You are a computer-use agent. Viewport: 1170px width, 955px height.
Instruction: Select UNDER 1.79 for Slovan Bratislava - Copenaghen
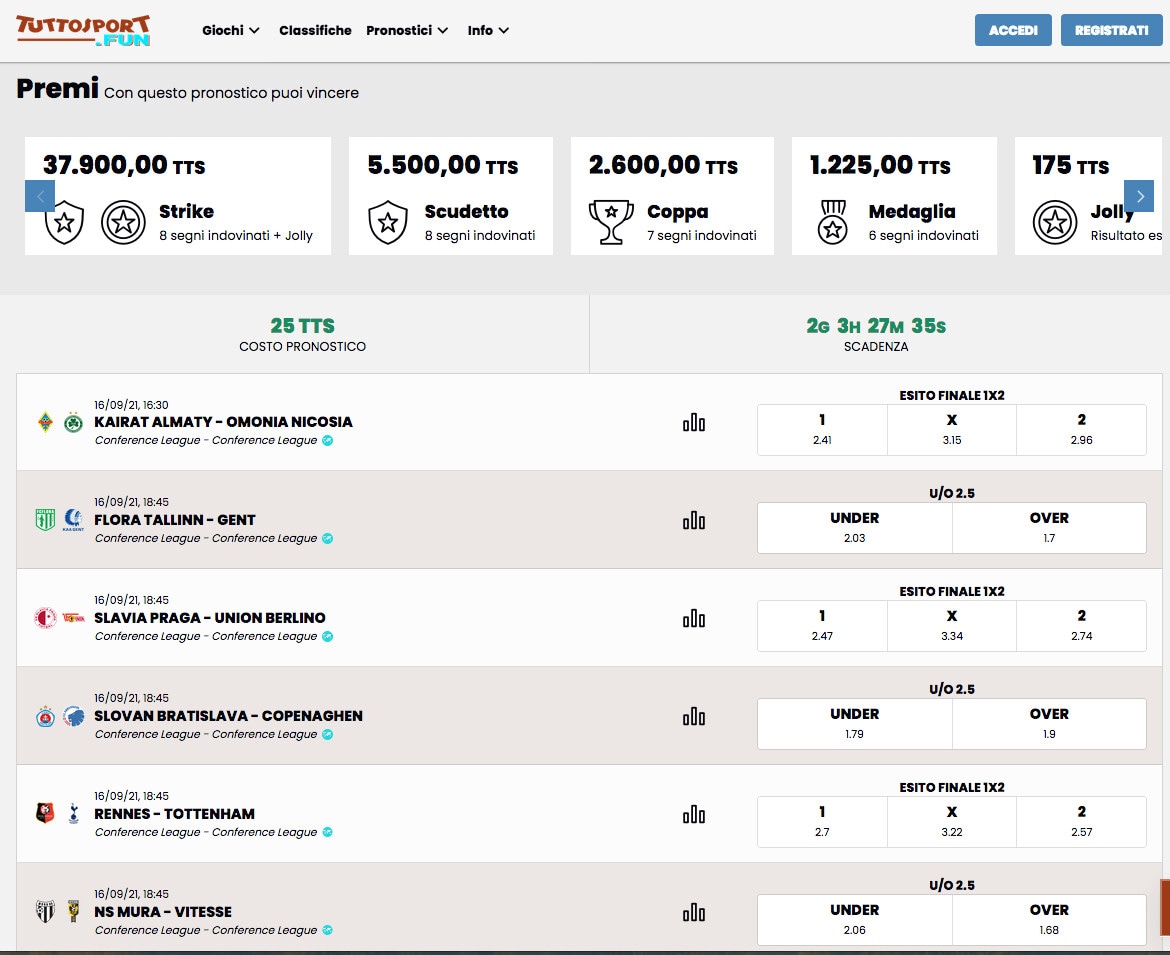[855, 724]
